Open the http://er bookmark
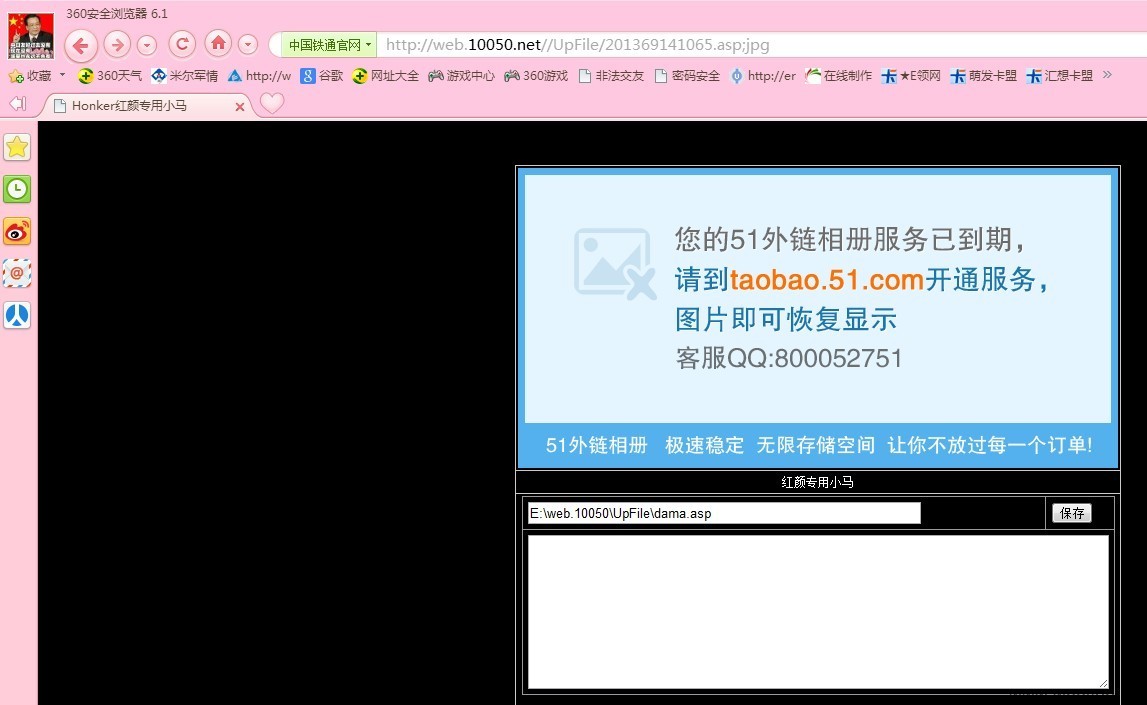Screen dimensions: 1147x705 763,75
